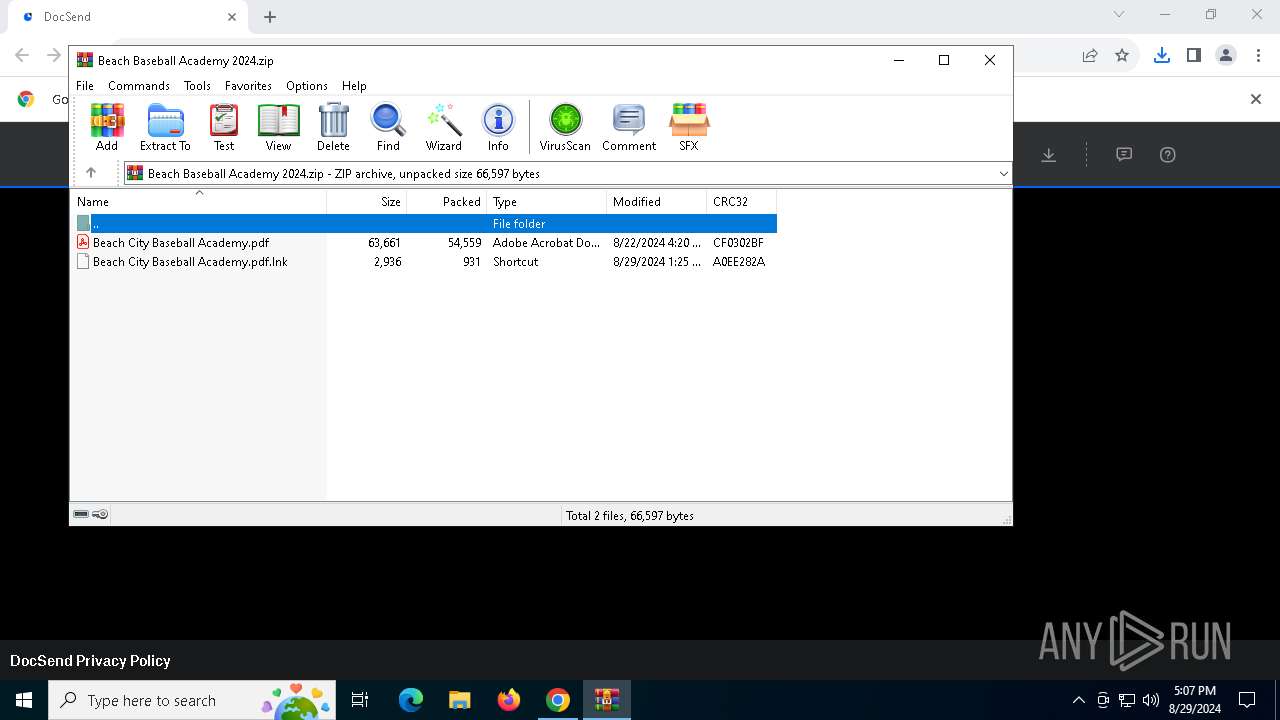Sort by the CRC32 column header
Screen dimensions: 1280x720
click(741, 202)
